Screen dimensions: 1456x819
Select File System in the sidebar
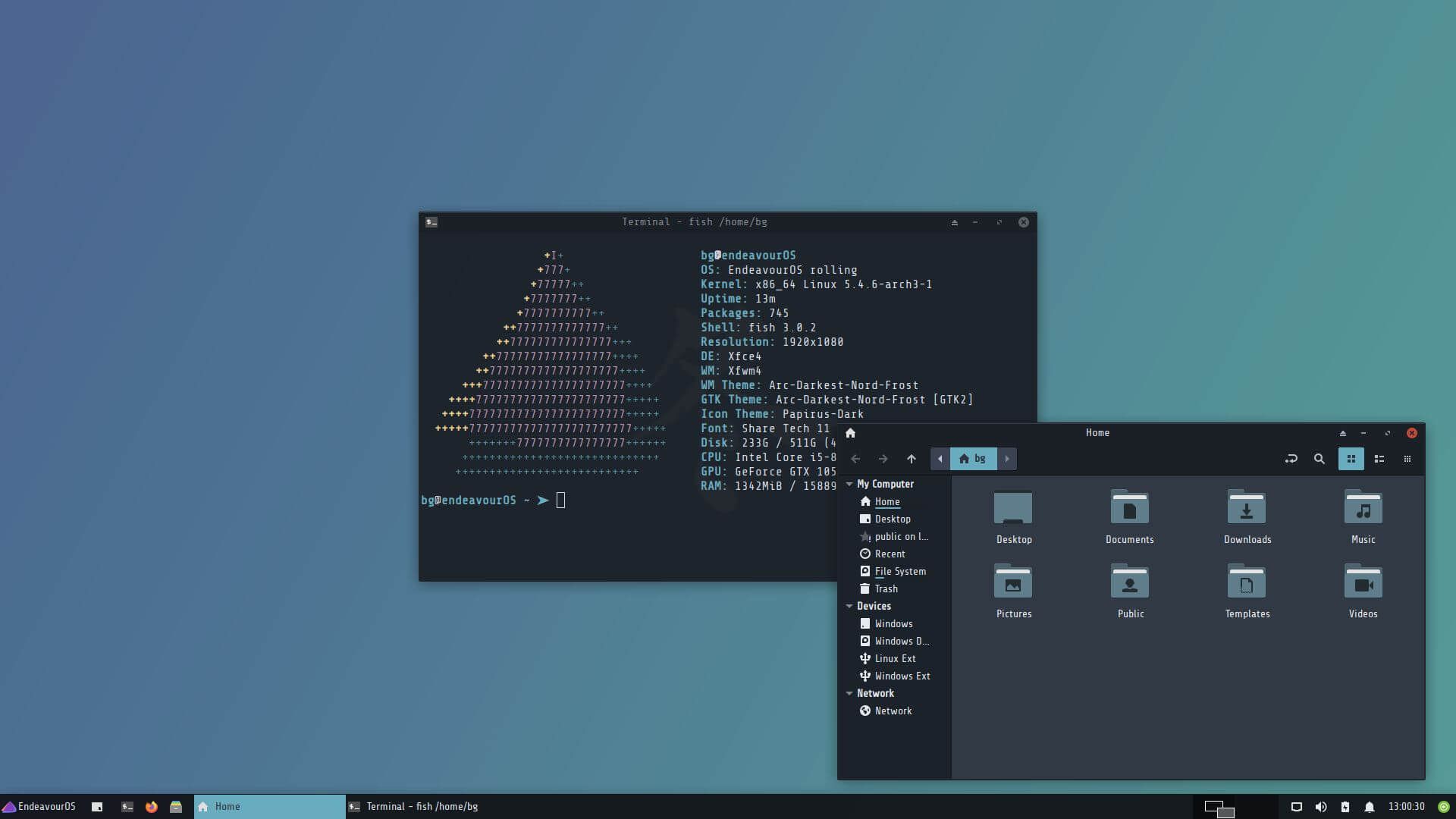pos(899,571)
